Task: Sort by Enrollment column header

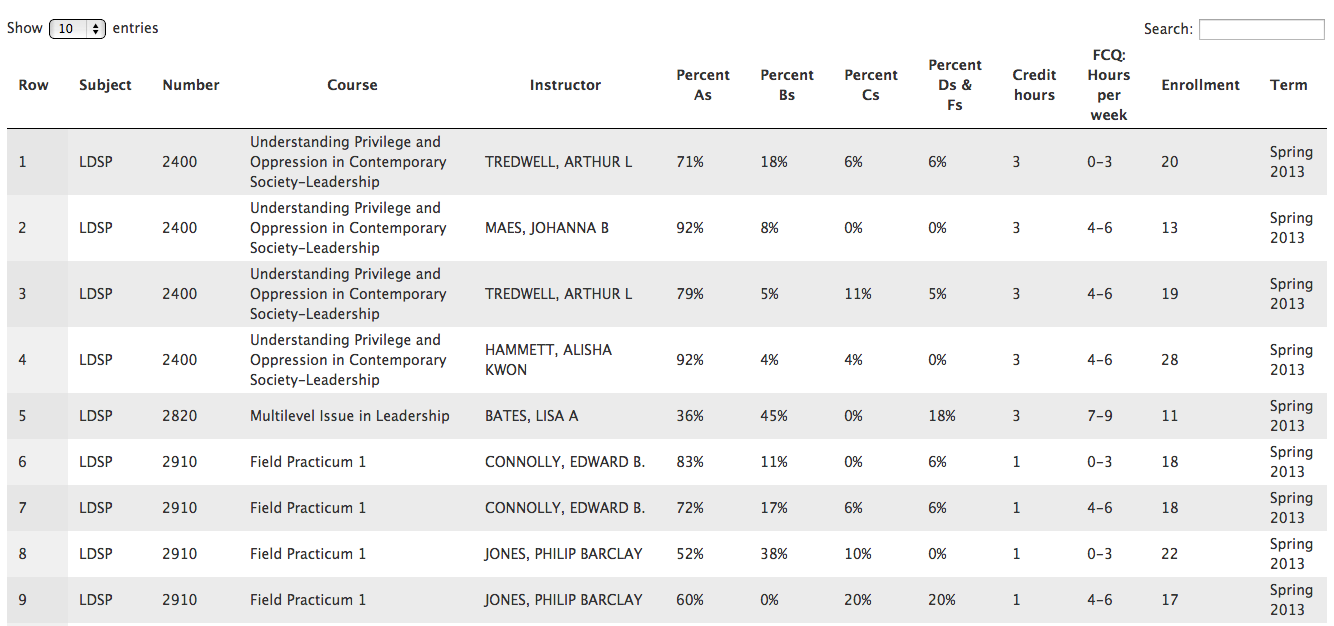Action: coord(1200,86)
